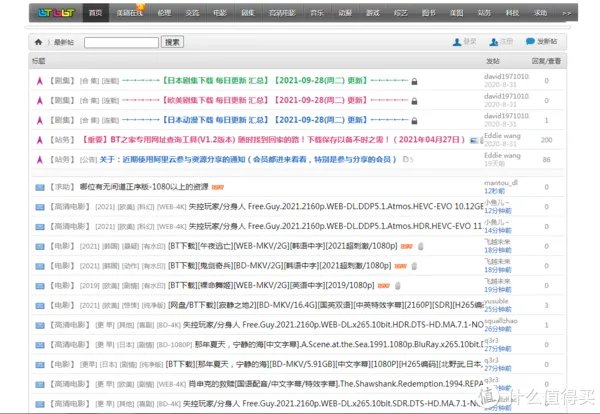Switch to the 电影 nav tab
Viewport: 600px width, 414px height.
coord(220,13)
